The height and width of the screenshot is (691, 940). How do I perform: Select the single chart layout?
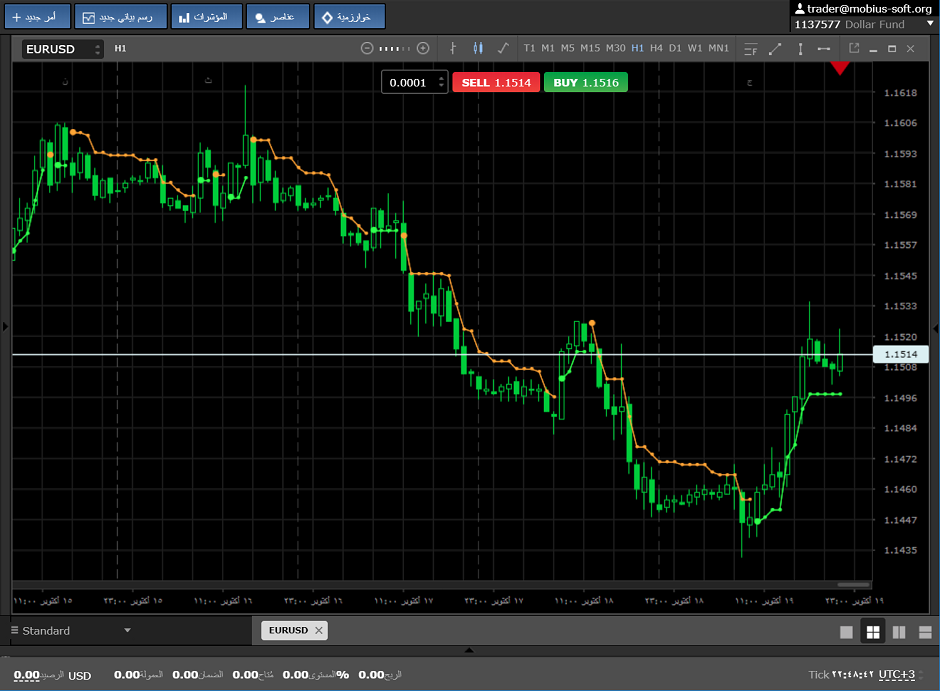coord(846,631)
